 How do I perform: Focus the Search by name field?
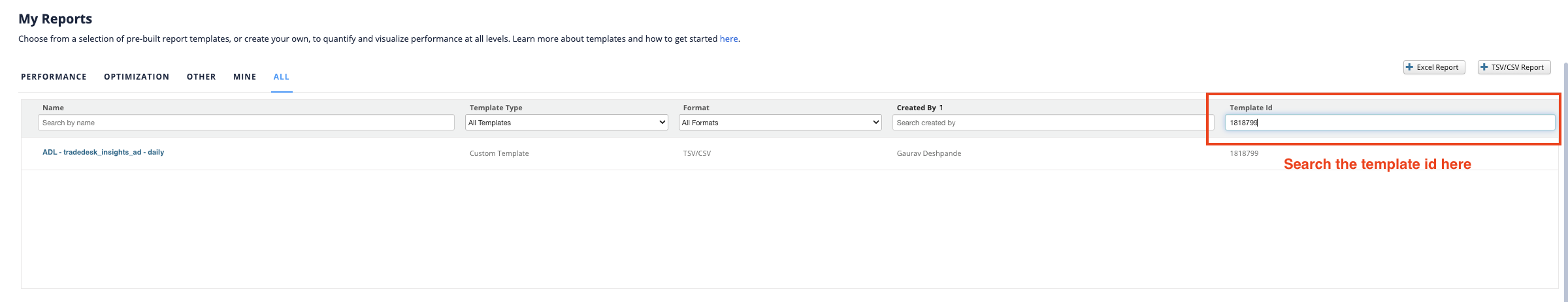click(x=246, y=123)
